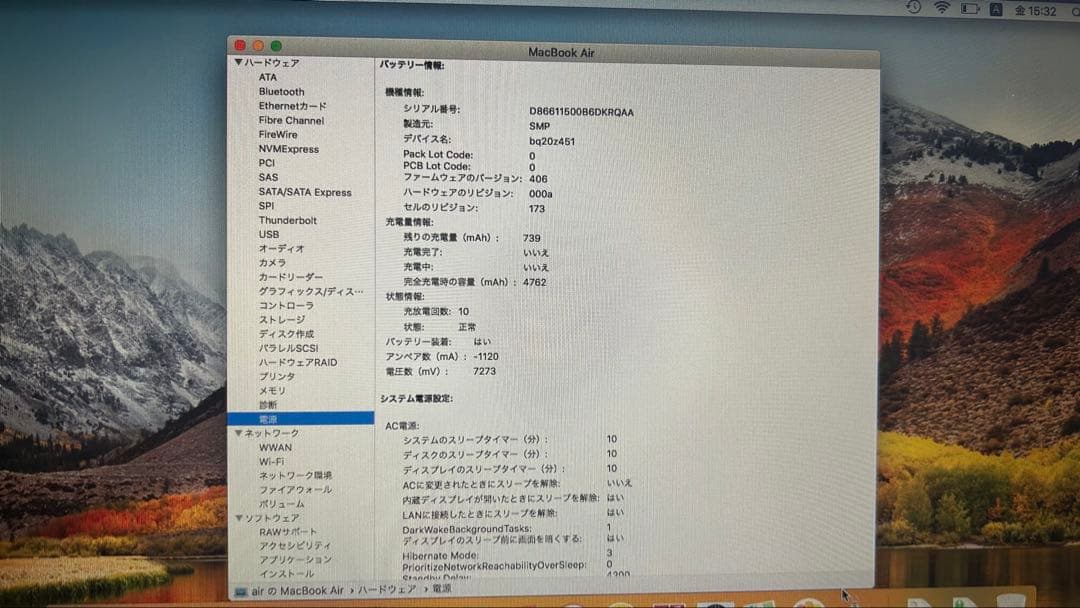Open ネットワーク環境 entry
The height and width of the screenshot is (608, 1080).
295,476
